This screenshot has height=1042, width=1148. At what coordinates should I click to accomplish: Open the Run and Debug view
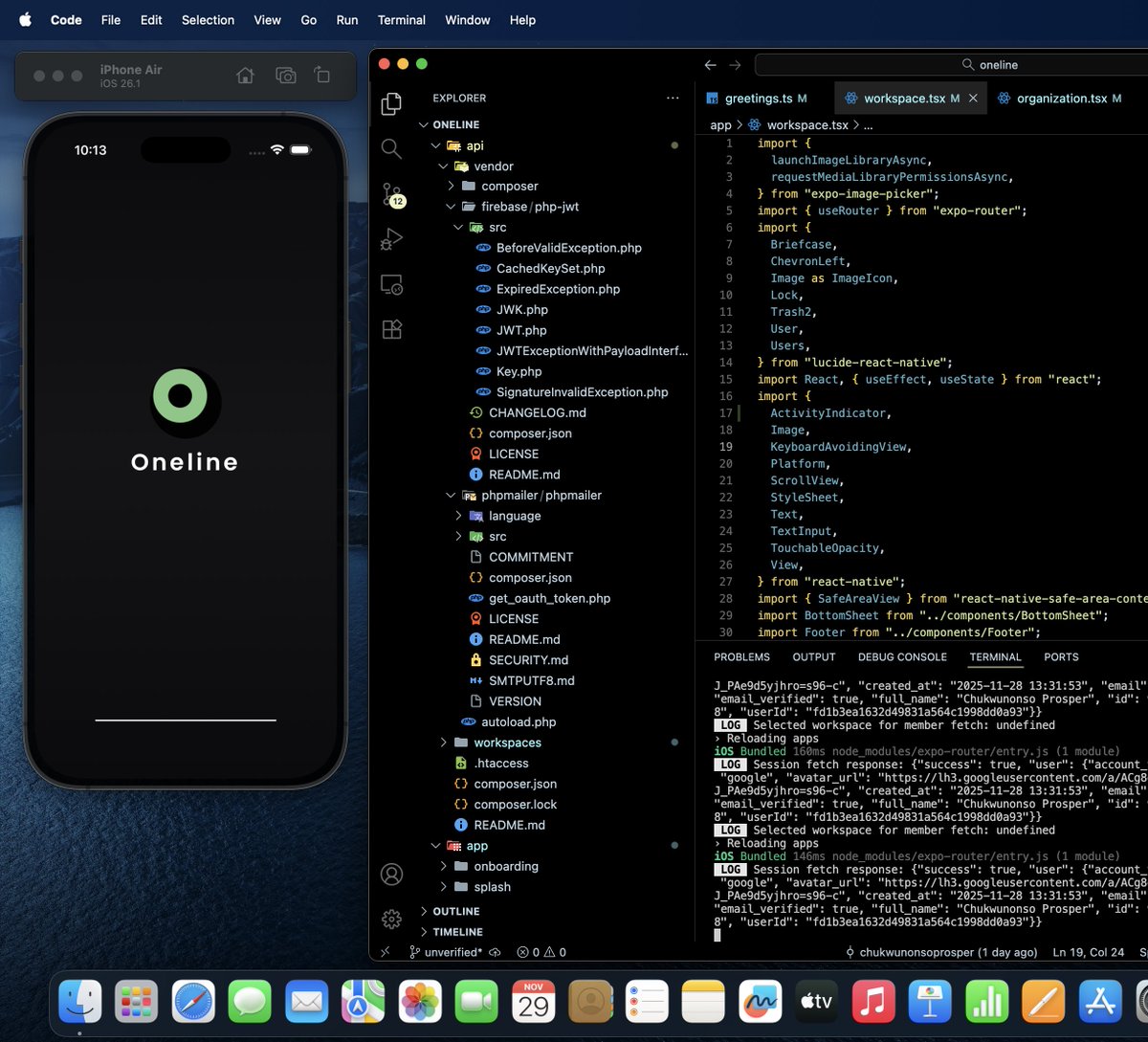point(391,239)
